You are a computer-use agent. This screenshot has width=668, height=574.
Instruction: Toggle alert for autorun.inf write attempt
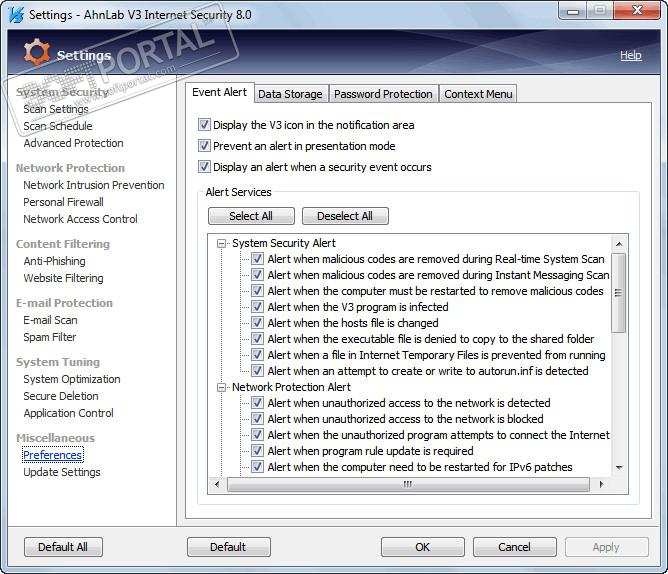pyautogui.click(x=257, y=370)
